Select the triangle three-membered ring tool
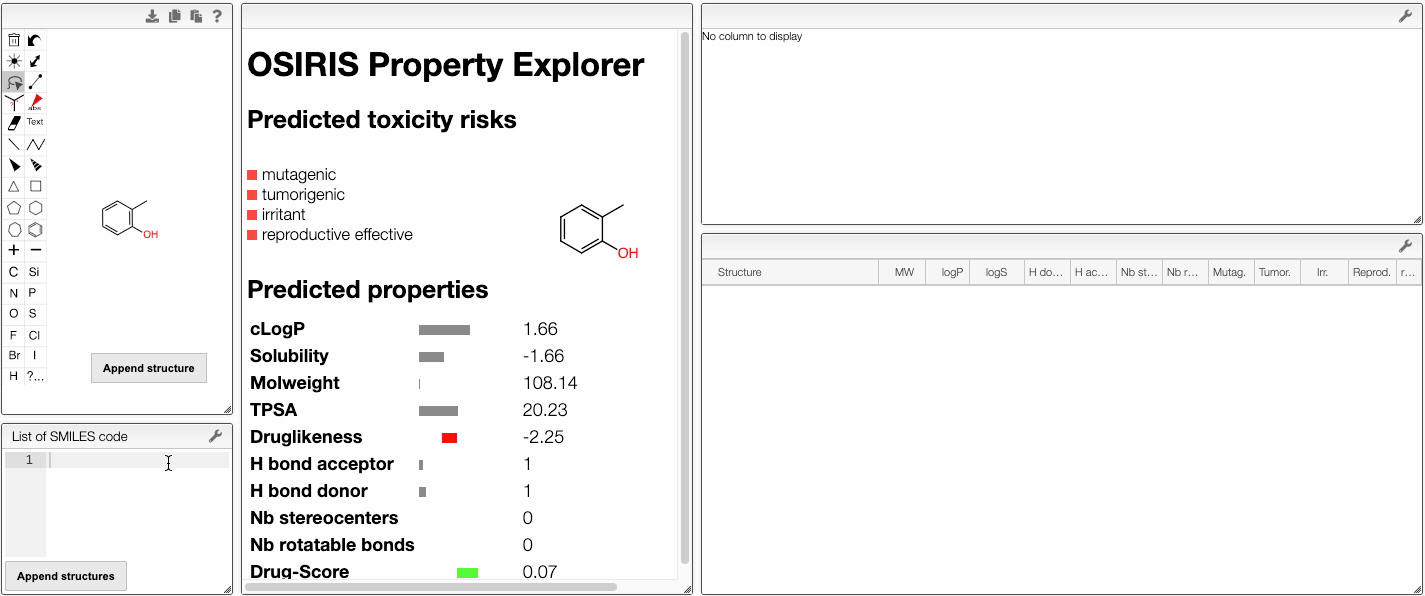 pos(14,186)
